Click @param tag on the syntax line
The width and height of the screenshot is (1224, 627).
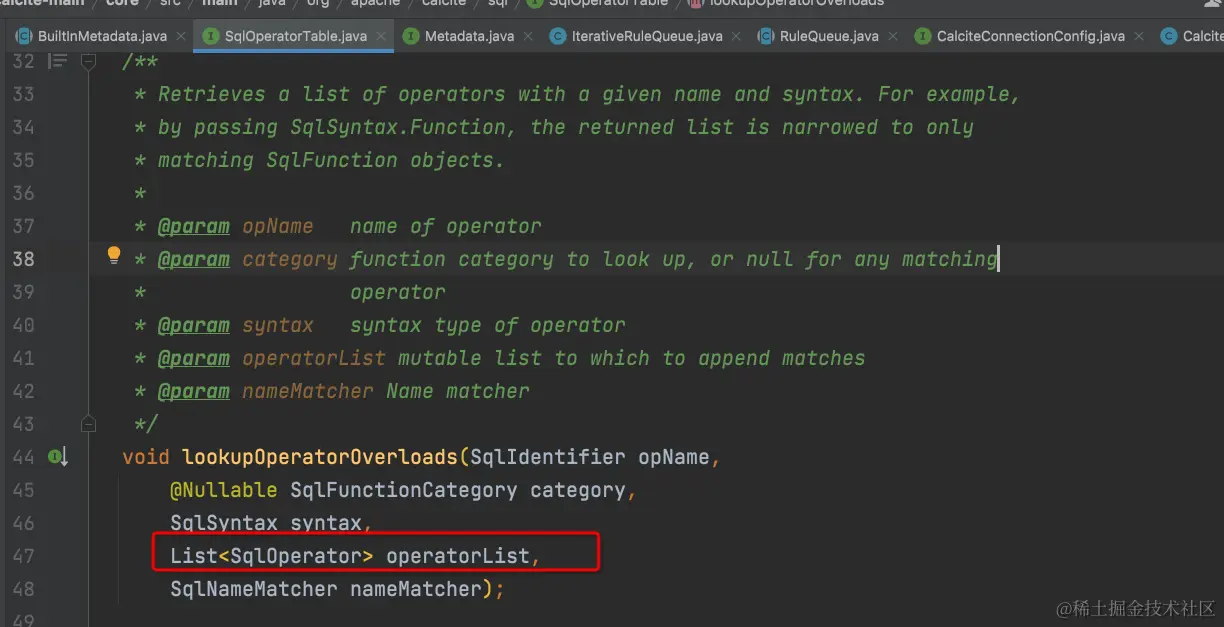pyautogui.click(x=194, y=325)
